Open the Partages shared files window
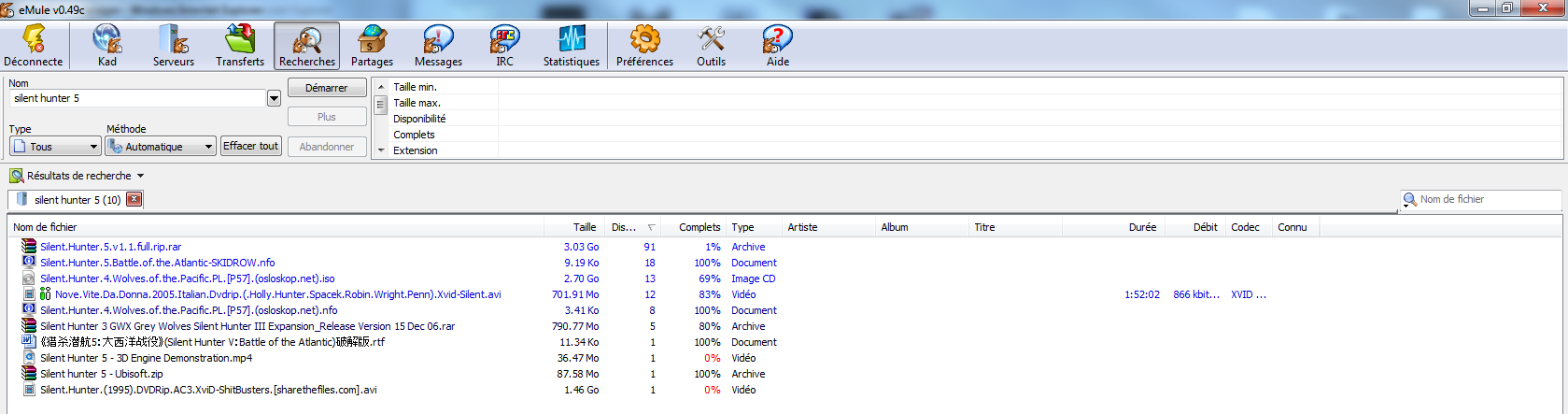1568x414 pixels. [x=373, y=46]
